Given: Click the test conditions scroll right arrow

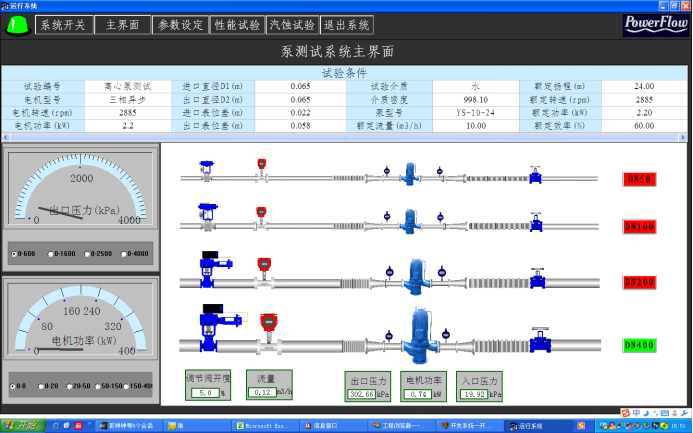Looking at the screenshot, I should click(682, 137).
